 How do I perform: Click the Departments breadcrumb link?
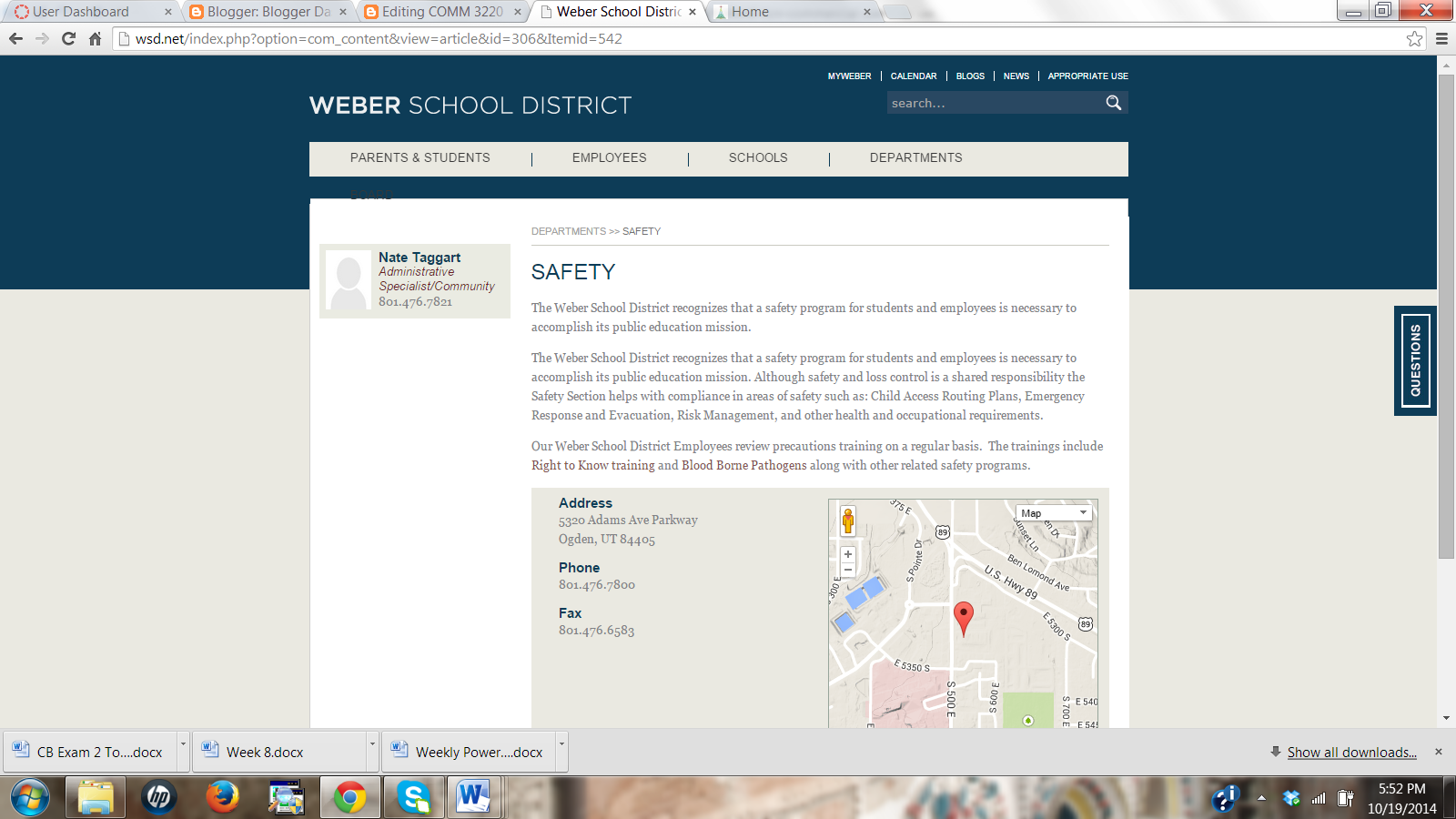pyautogui.click(x=569, y=231)
